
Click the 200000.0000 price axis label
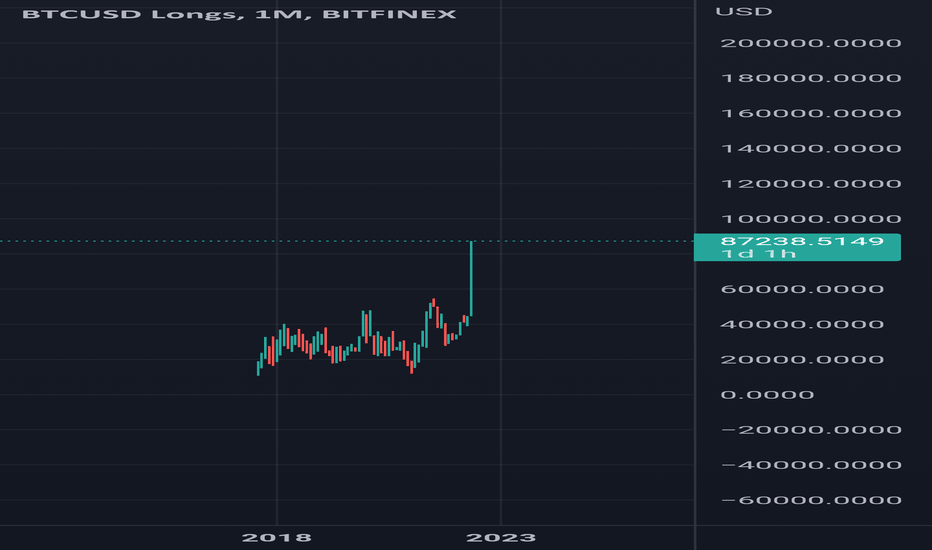[811, 43]
